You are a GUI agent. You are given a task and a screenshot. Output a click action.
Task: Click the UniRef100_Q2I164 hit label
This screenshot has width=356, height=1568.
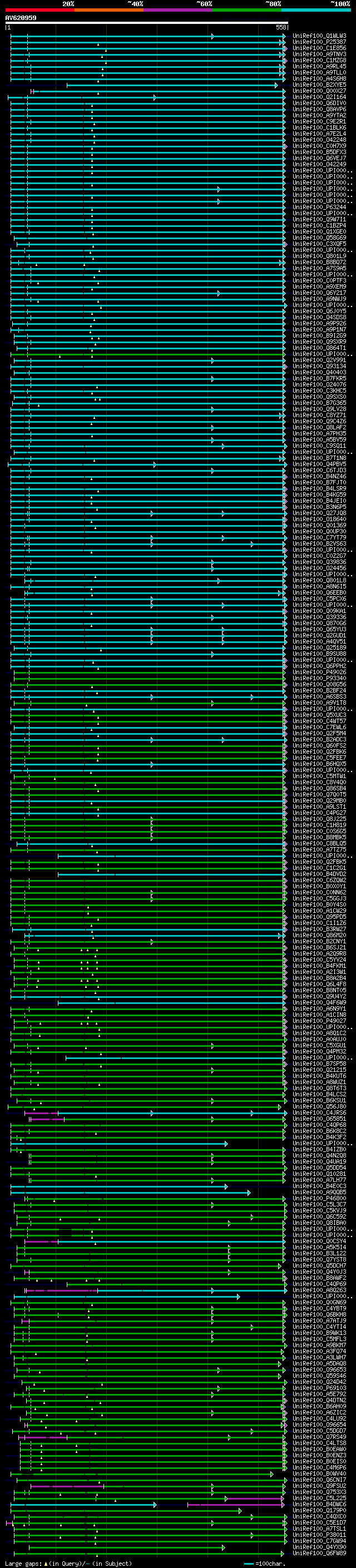319,97
